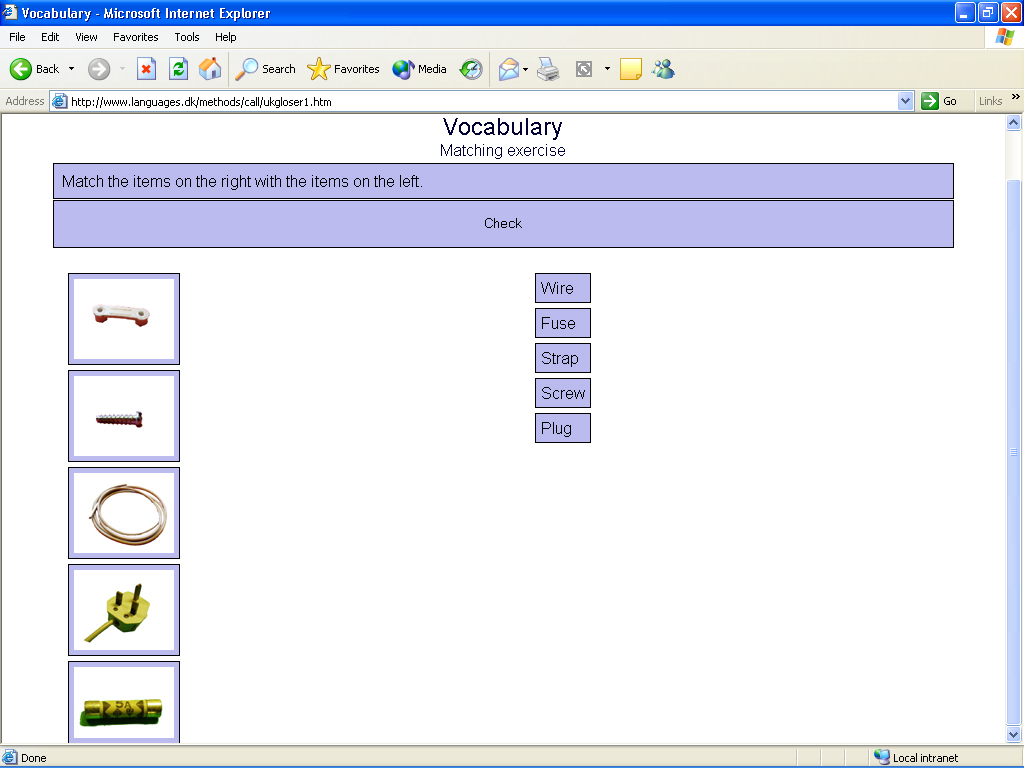Open the Tools menu
This screenshot has width=1024, height=768.
187,37
